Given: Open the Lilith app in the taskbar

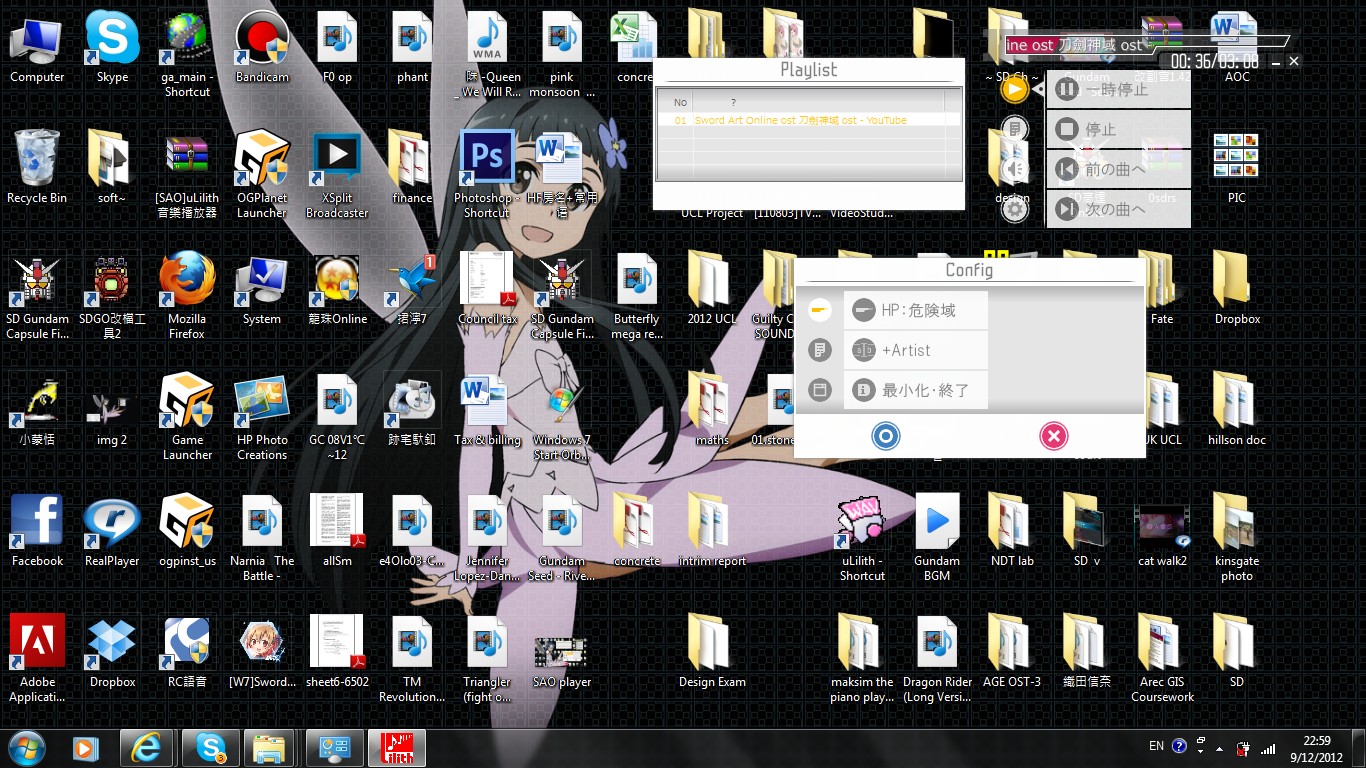Looking at the screenshot, I should tap(397, 747).
